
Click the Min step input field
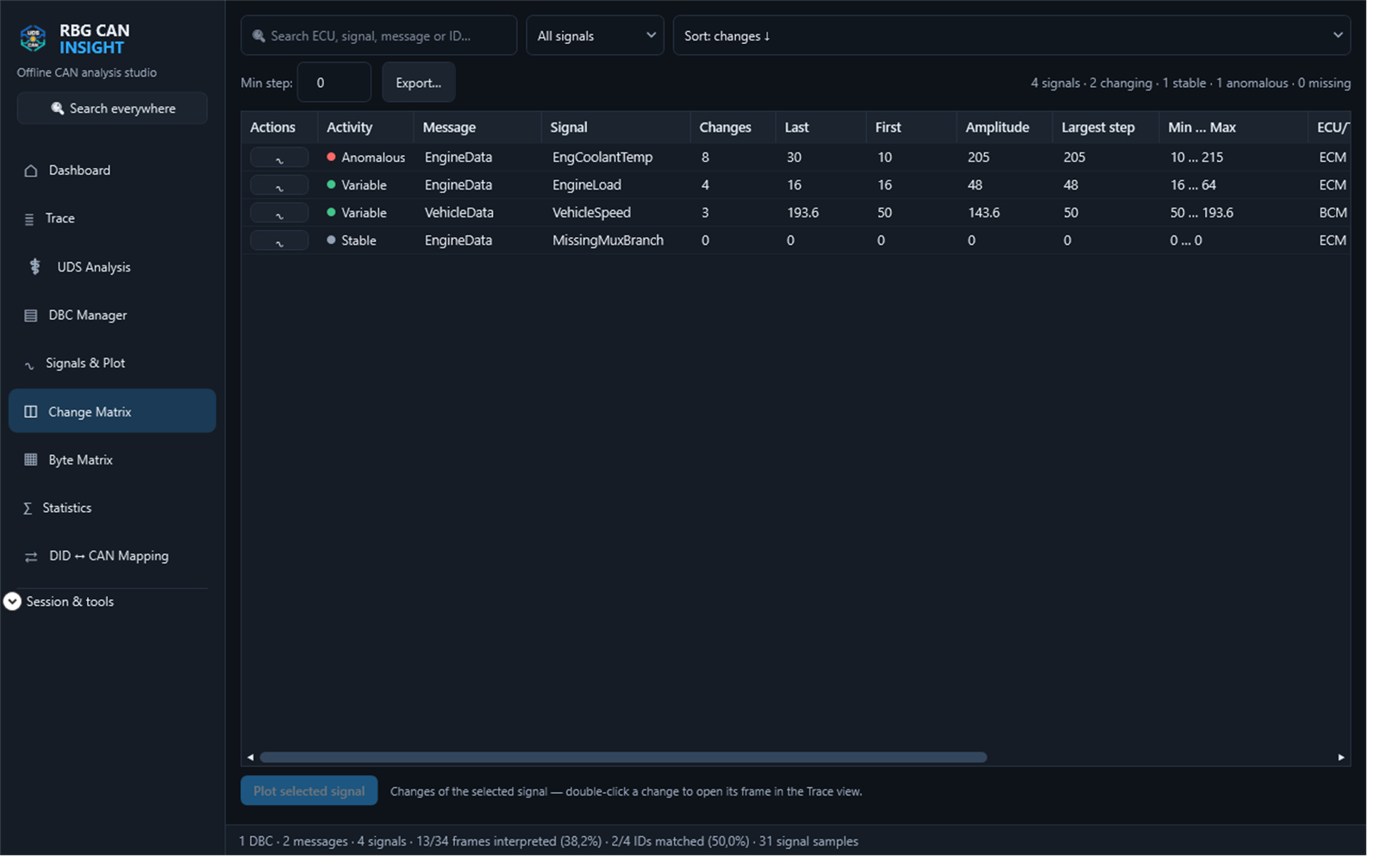[334, 84]
